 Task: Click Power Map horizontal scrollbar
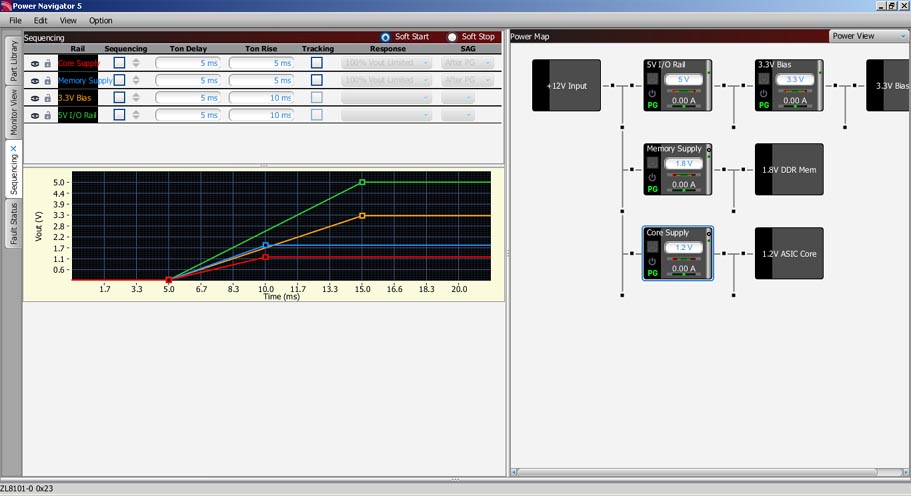pos(697,472)
